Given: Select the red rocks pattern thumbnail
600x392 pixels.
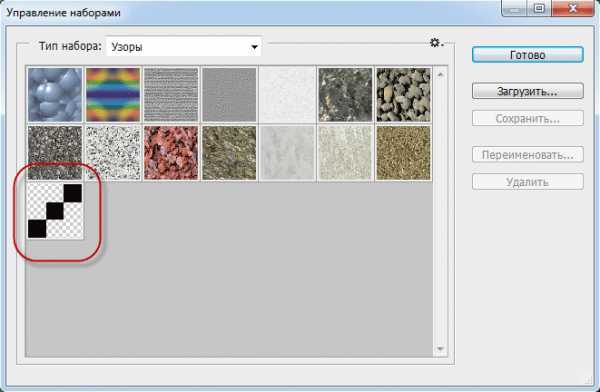Looking at the screenshot, I should pyautogui.click(x=171, y=153).
